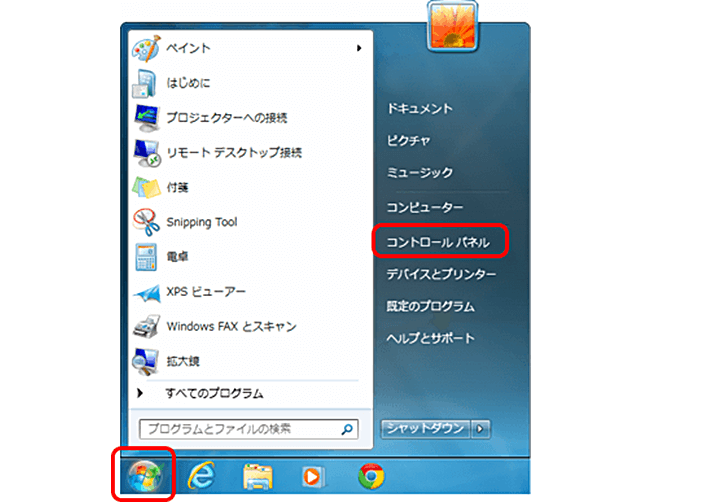
Task: Click the program and file search box
Action: coord(238,429)
